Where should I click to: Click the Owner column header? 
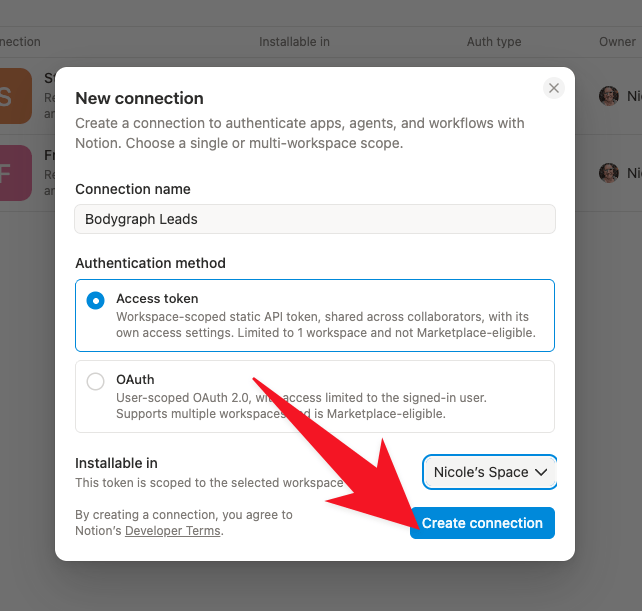[x=617, y=42]
